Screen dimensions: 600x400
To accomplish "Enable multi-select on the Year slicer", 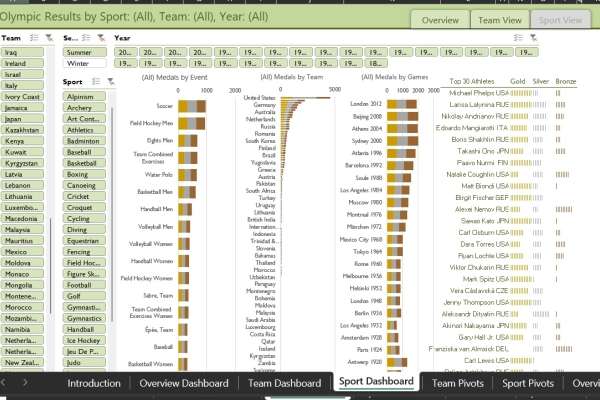I will [x=518, y=38].
